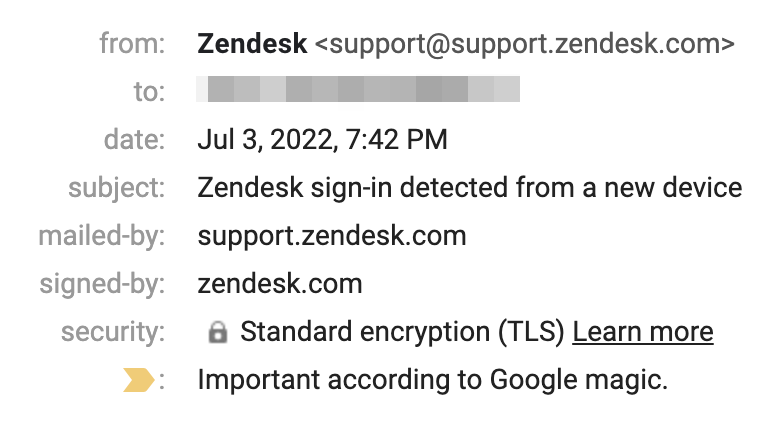784x440 pixels.
Task: Click the Standard encryption (TLS) text
Action: 403,332
